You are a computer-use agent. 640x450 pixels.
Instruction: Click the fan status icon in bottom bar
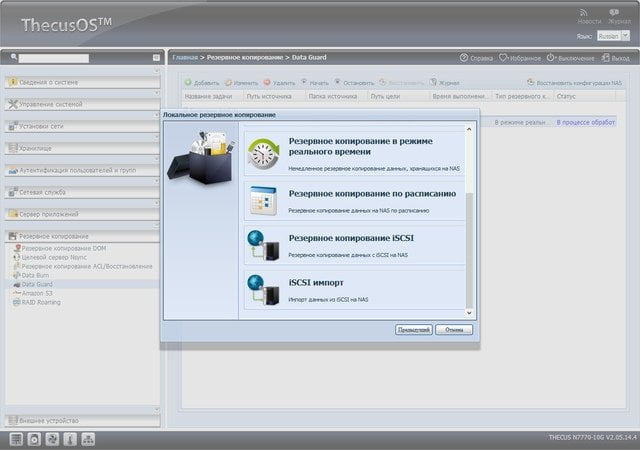(x=52, y=439)
